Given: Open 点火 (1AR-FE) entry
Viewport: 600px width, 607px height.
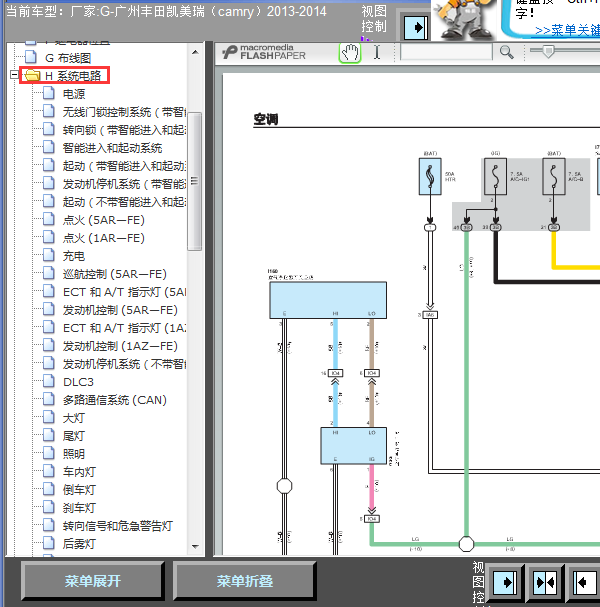Looking at the screenshot, I should pos(104,238).
